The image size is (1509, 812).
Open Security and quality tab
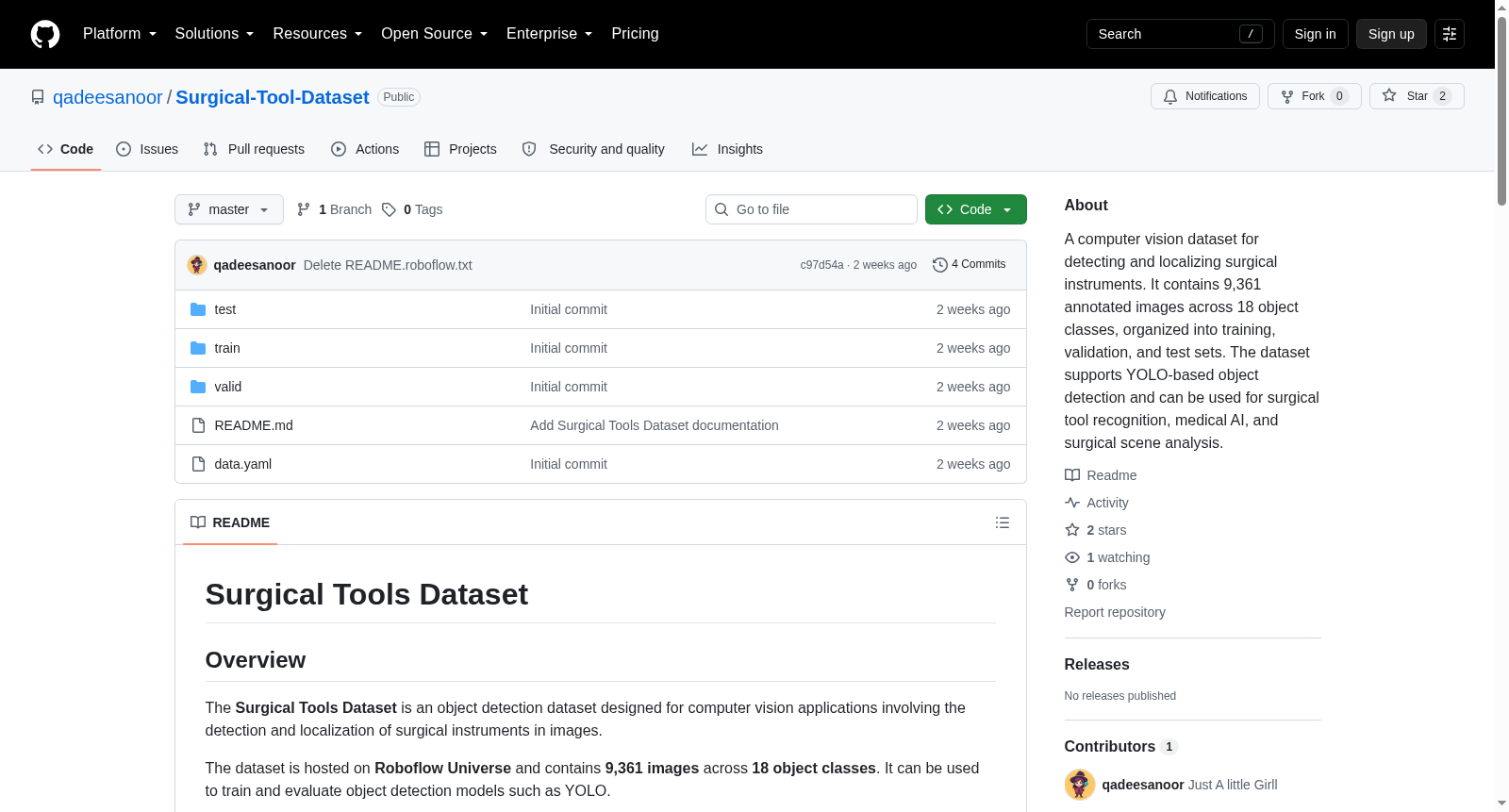point(593,149)
